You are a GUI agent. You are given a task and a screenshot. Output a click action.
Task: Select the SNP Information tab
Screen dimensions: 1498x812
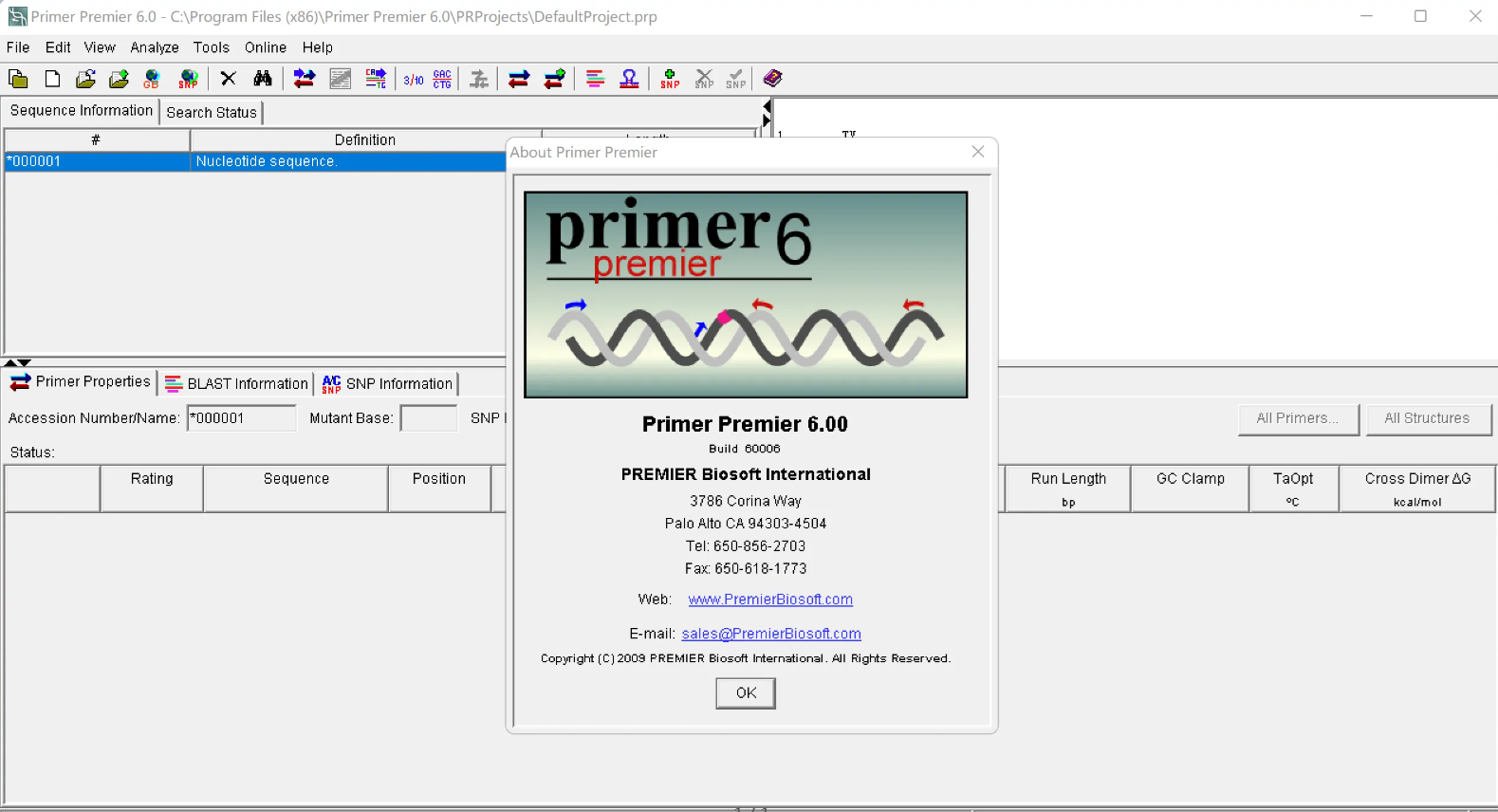(x=388, y=383)
